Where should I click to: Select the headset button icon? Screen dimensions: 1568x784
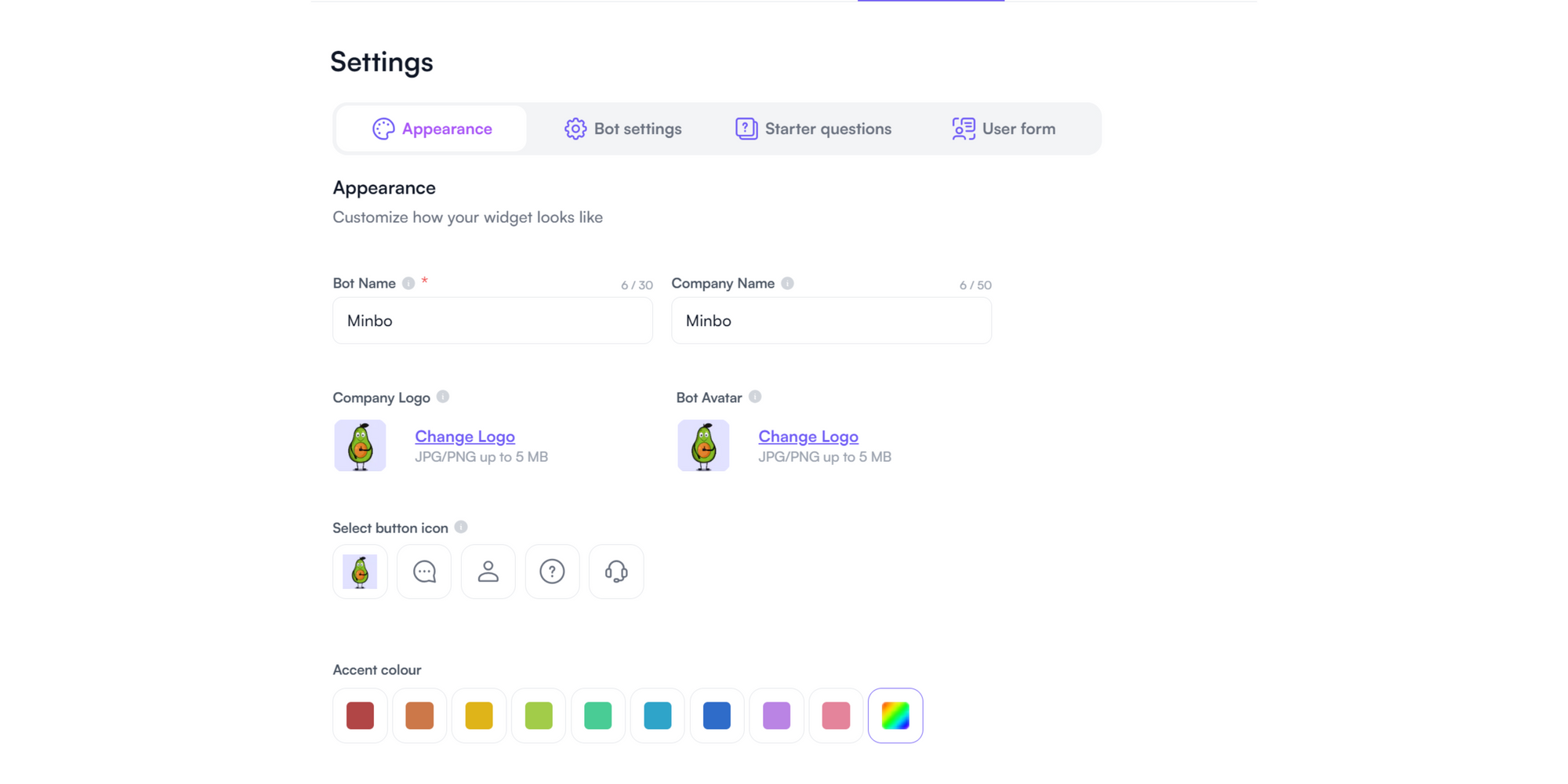(616, 571)
